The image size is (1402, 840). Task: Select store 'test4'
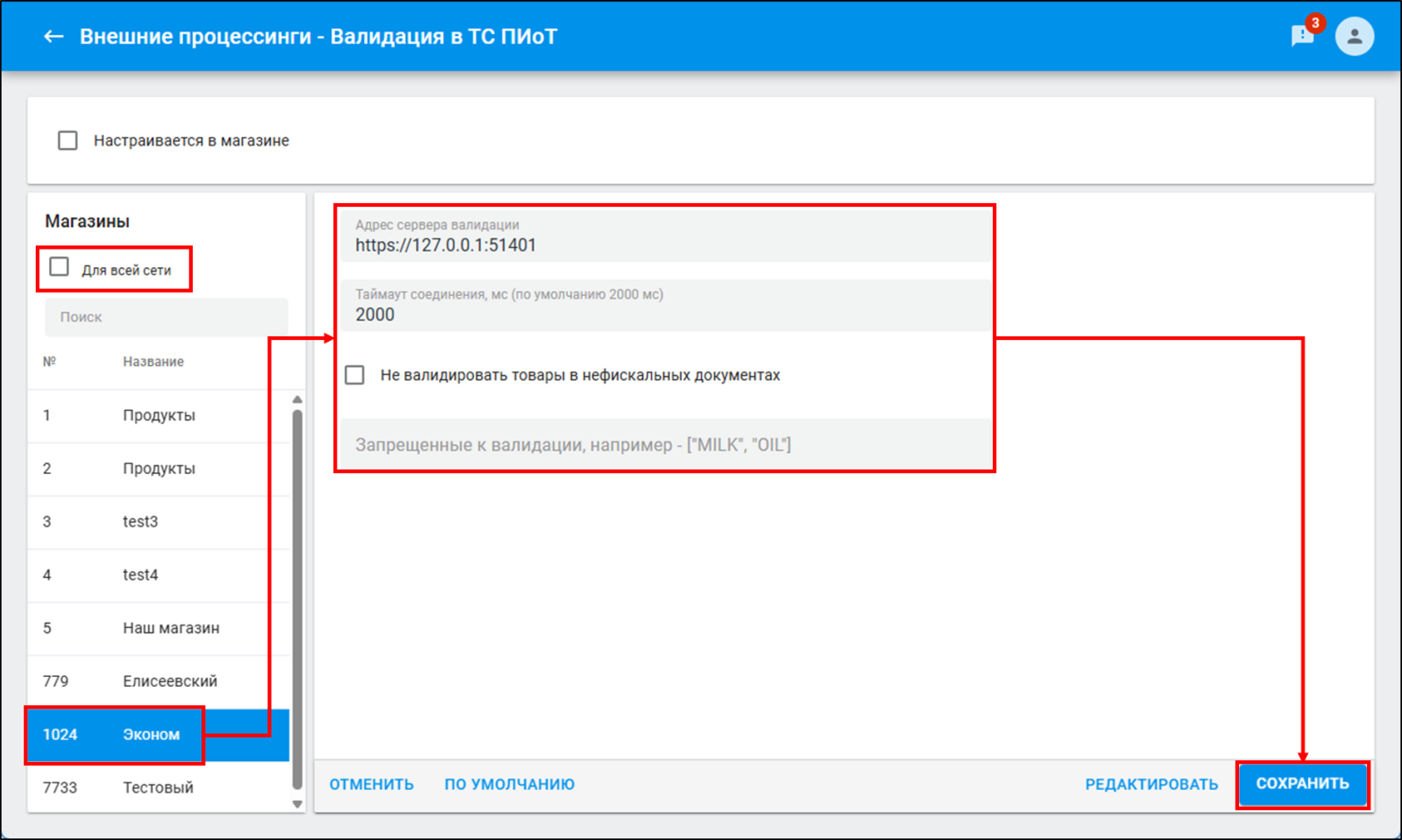coord(159,575)
